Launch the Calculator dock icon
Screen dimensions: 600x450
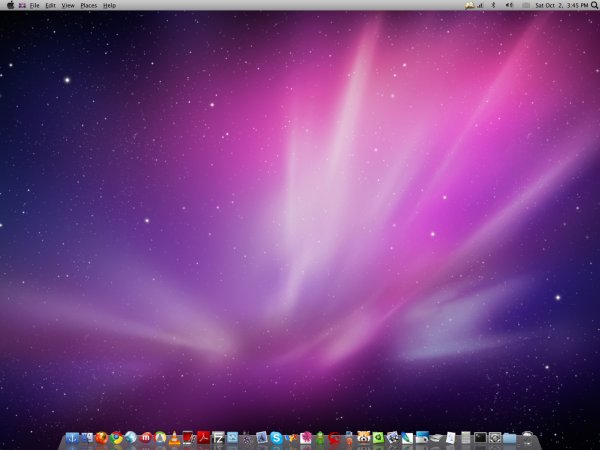(x=466, y=438)
